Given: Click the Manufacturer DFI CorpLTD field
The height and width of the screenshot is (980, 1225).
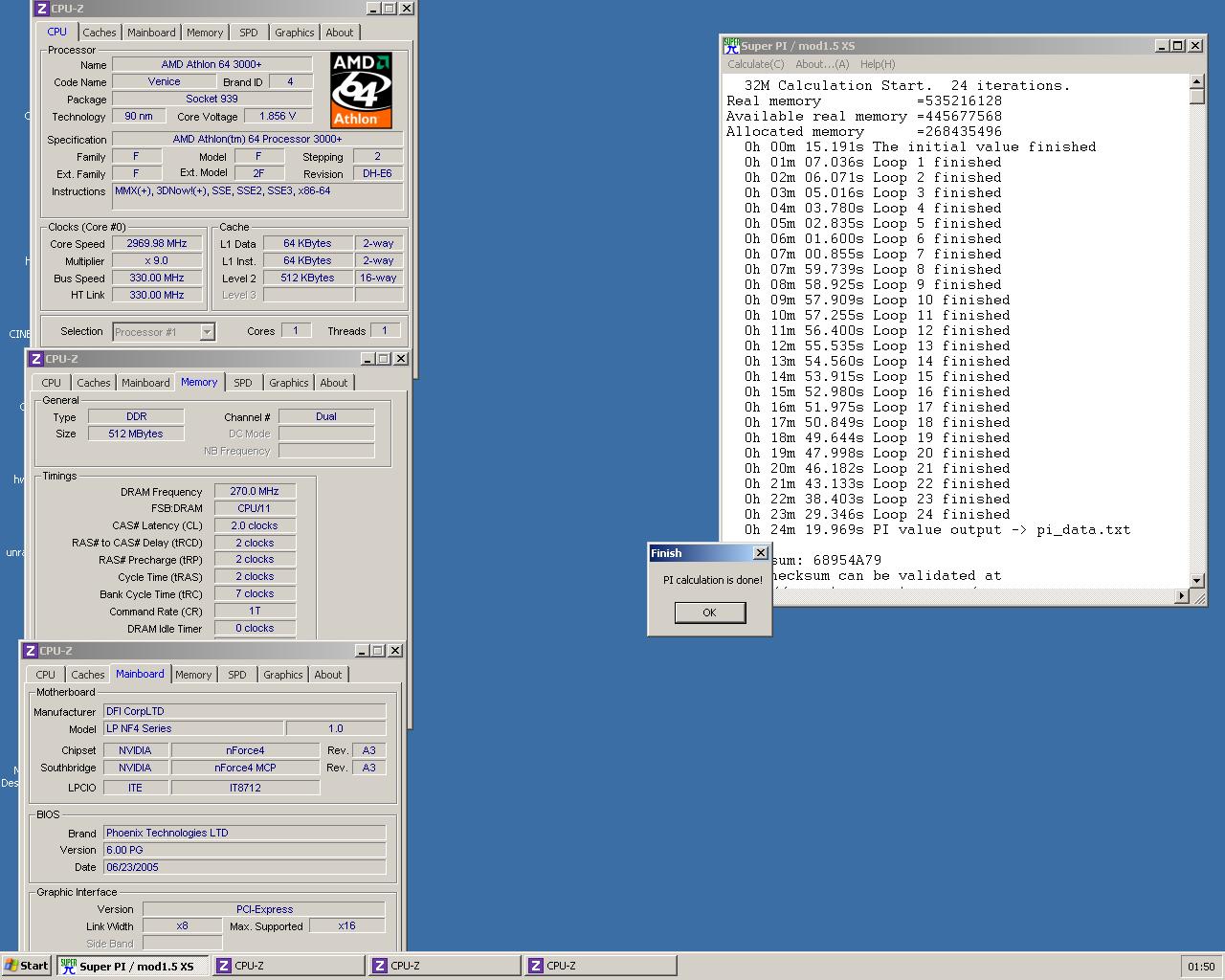Looking at the screenshot, I should tap(245, 711).
